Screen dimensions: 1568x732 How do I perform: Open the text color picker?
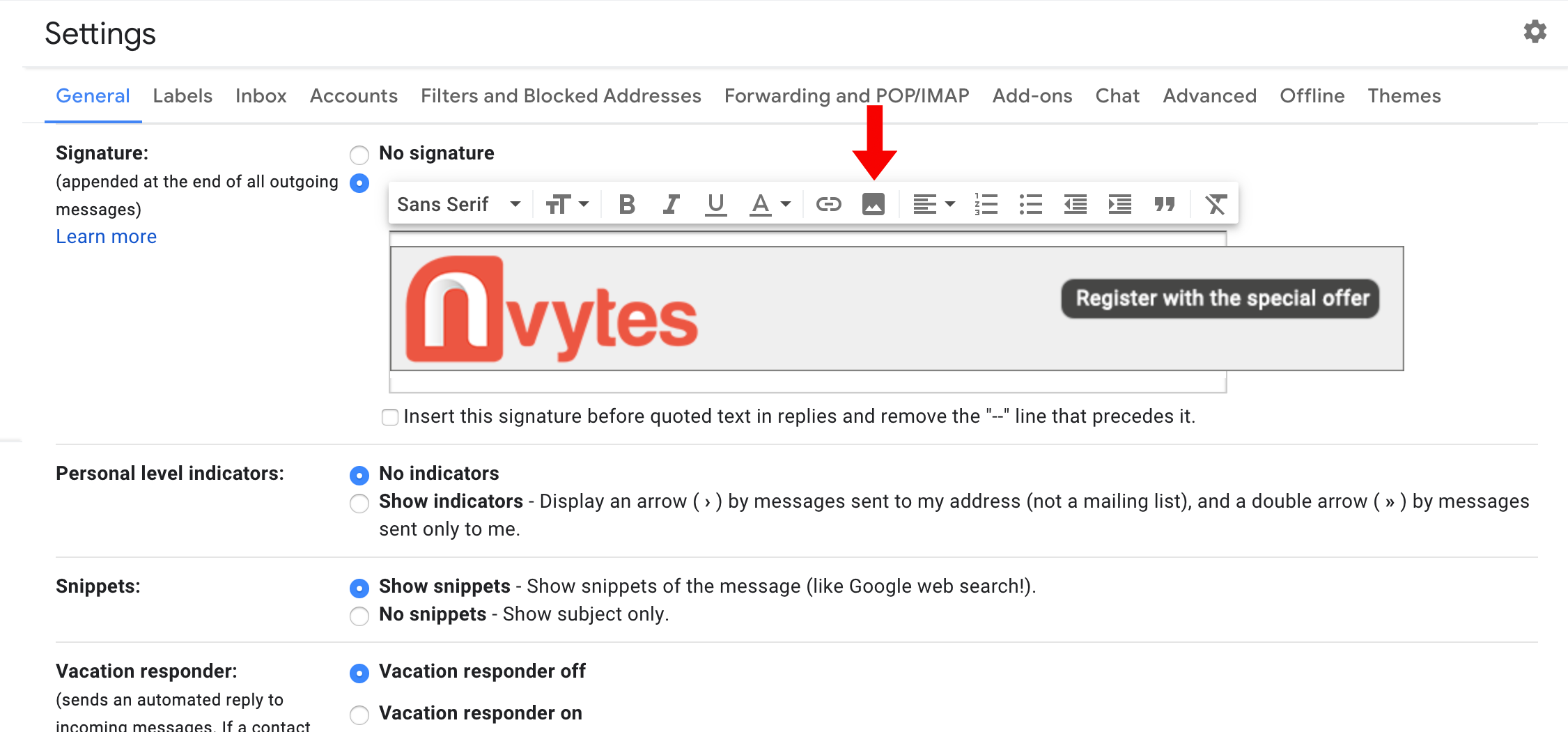[x=770, y=204]
